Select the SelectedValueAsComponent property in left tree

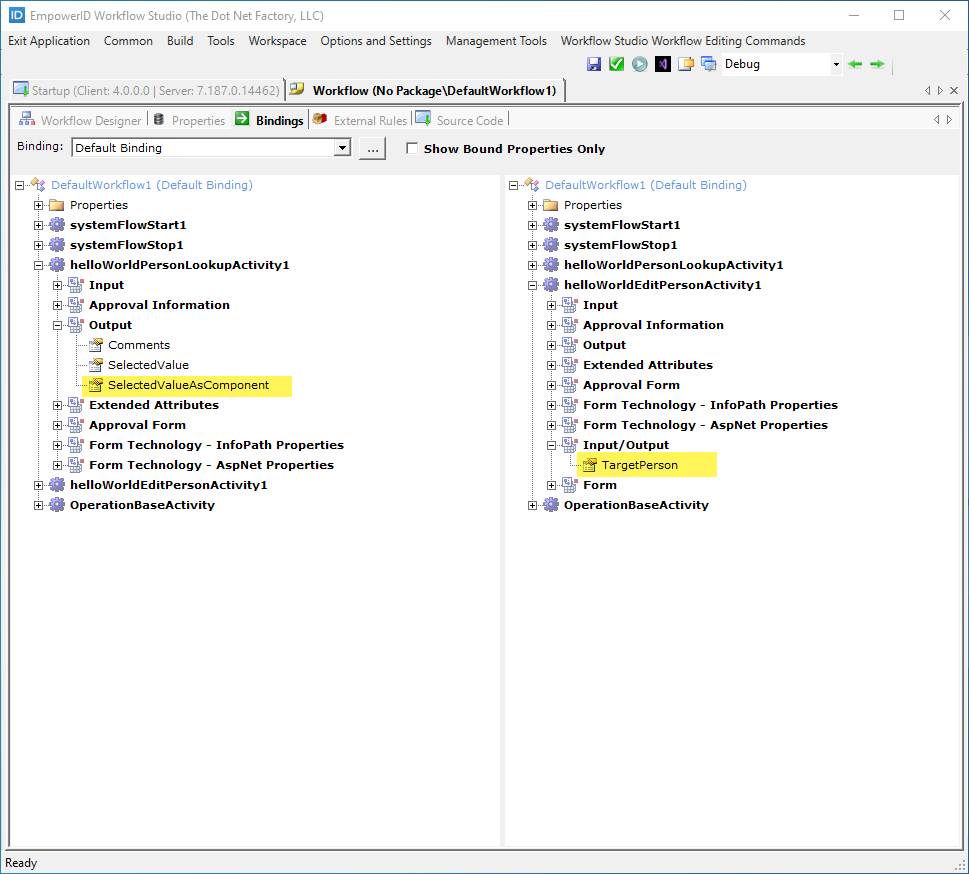tap(188, 385)
